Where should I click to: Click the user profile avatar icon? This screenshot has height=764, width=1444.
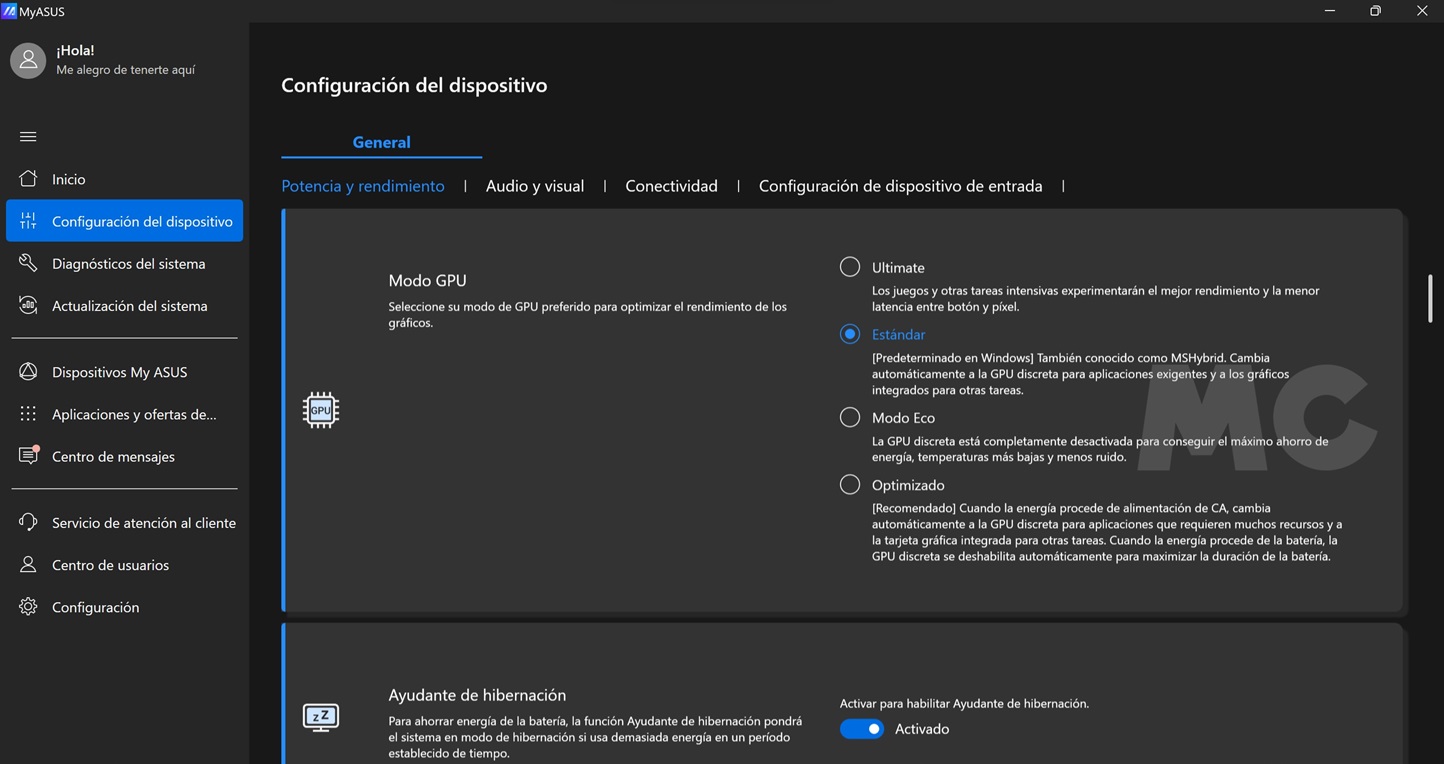[x=28, y=60]
